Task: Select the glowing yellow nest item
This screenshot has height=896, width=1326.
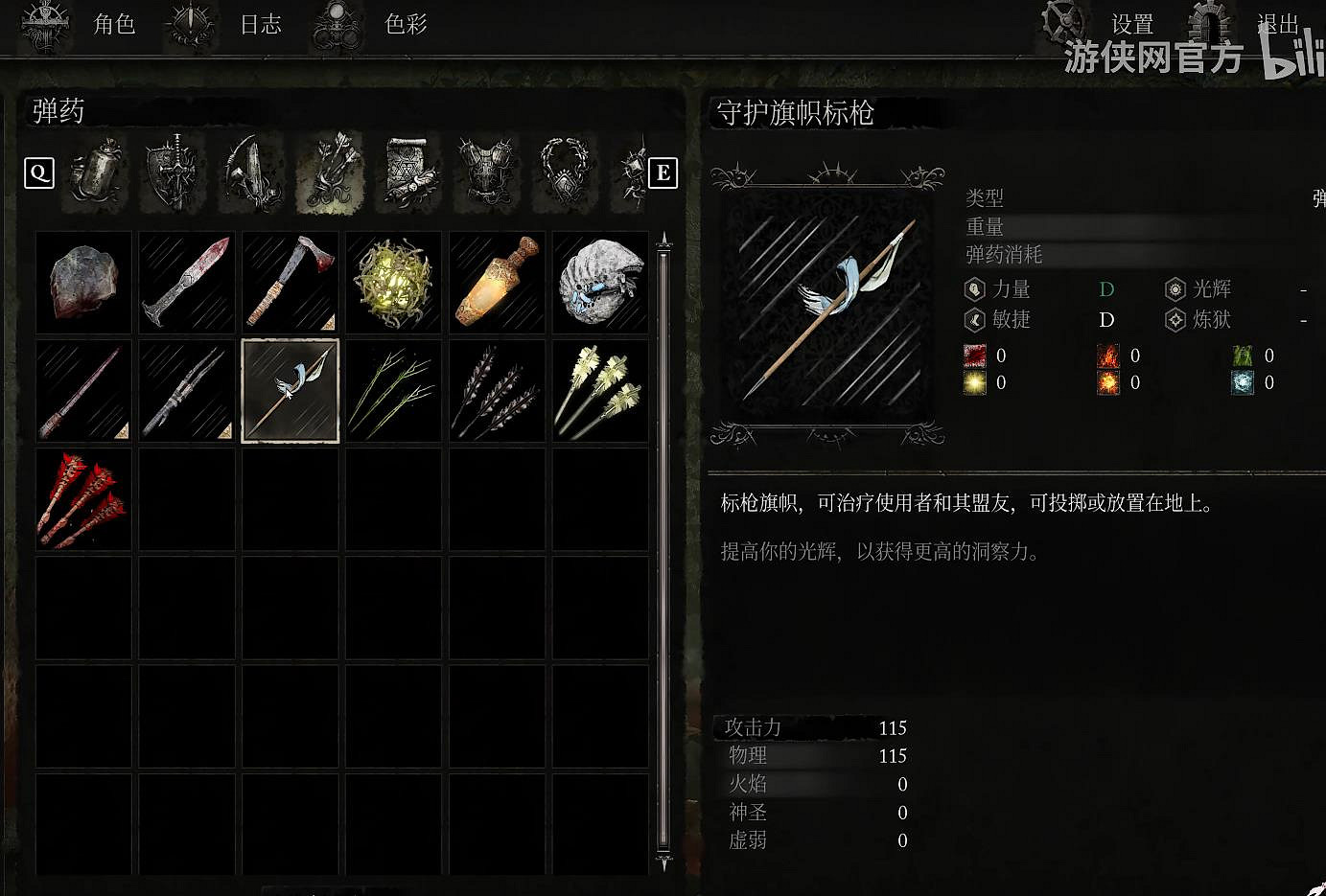Action: click(x=394, y=283)
